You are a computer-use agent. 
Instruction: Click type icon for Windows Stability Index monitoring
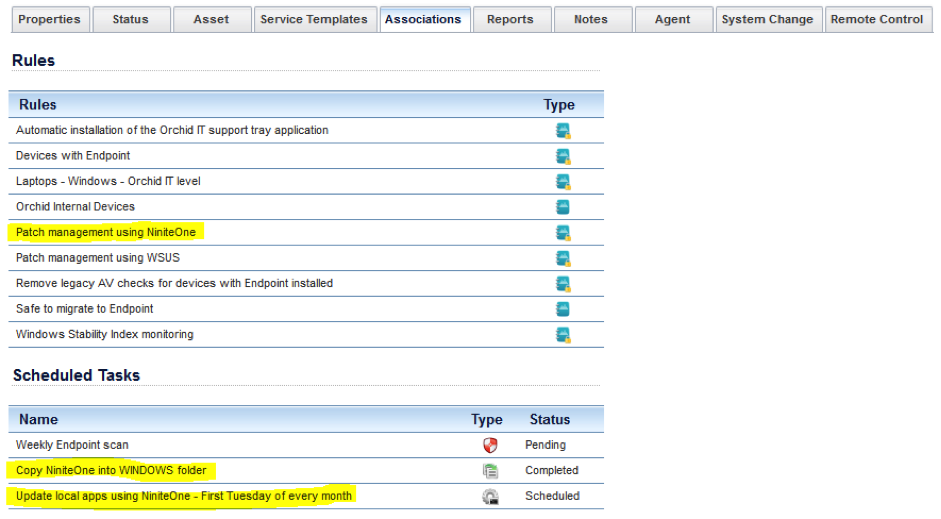coord(563,335)
